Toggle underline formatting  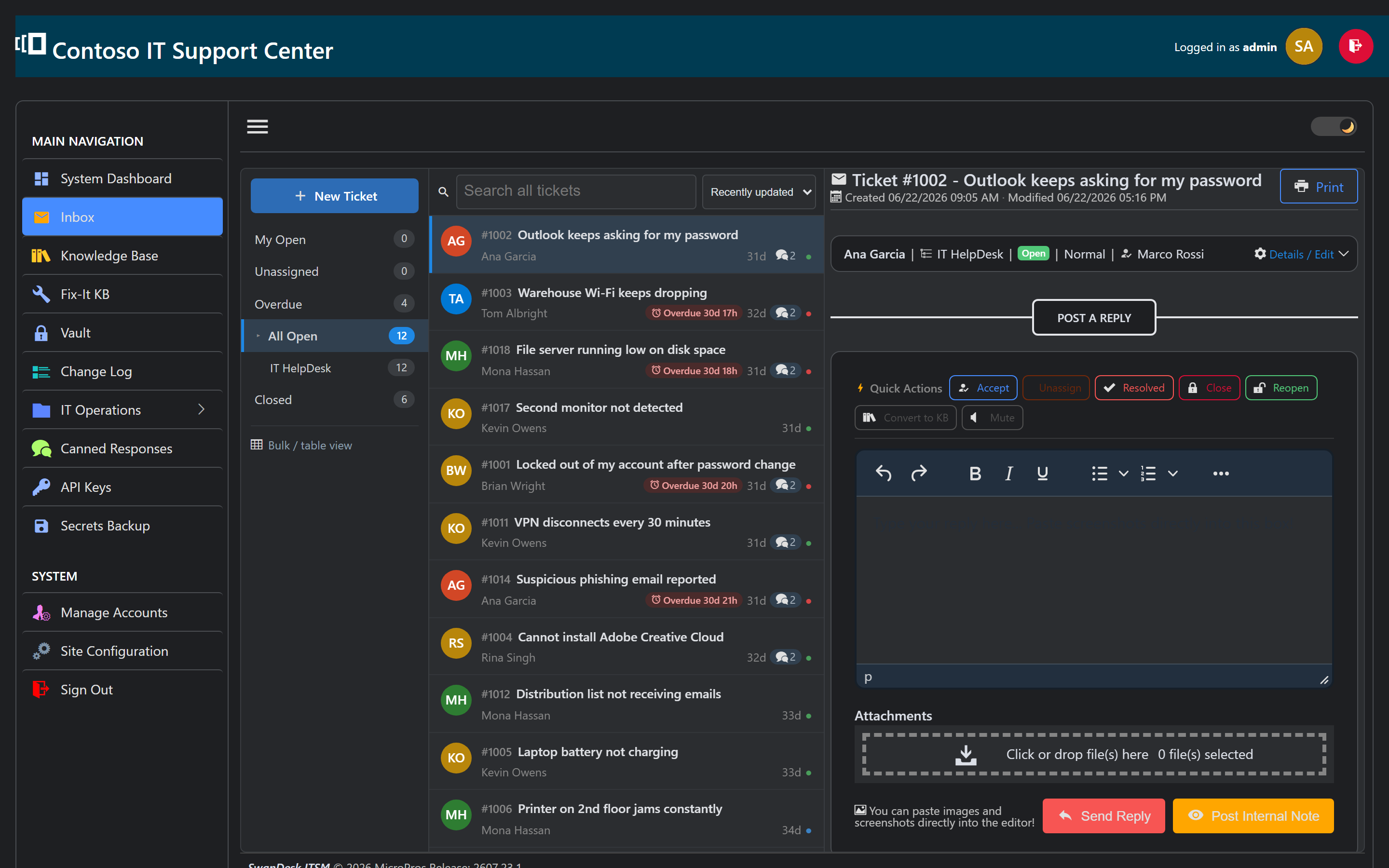coord(1042,474)
